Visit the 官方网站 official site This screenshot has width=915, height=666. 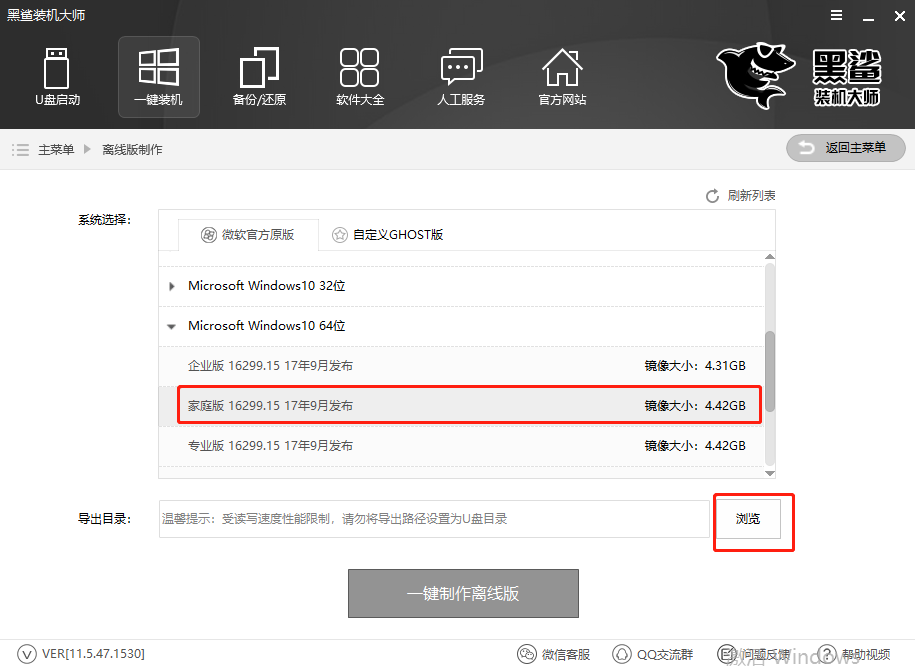(562, 77)
